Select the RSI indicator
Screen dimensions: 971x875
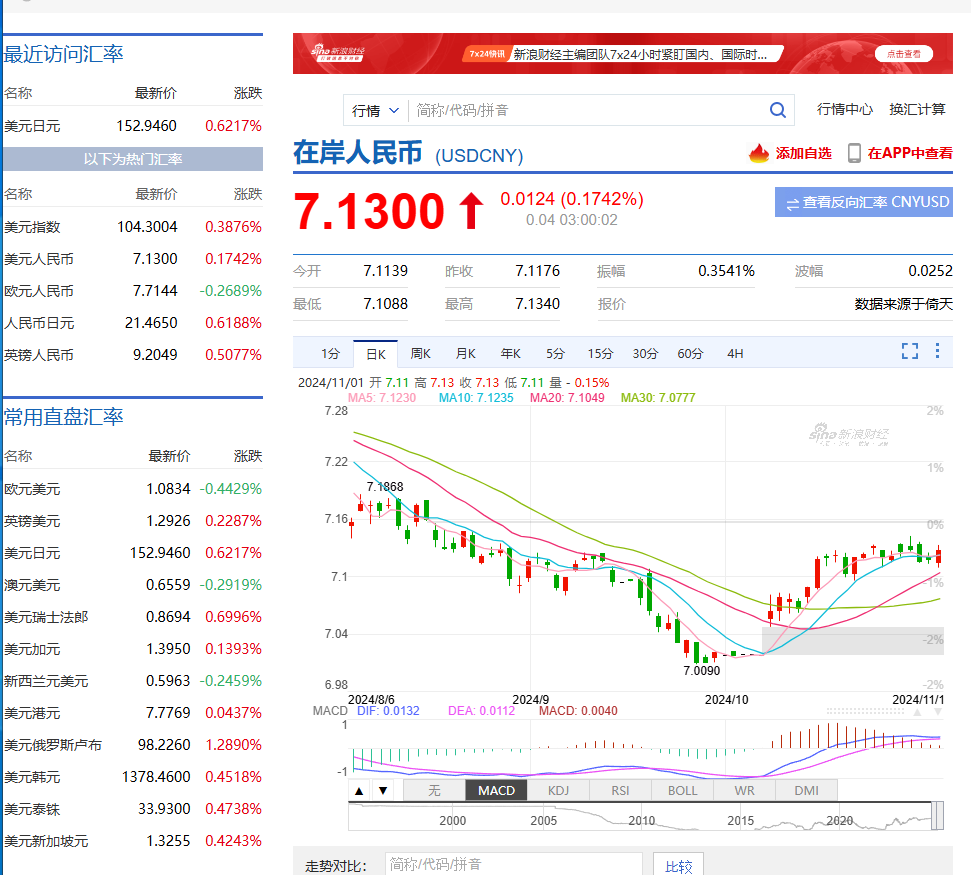pos(620,791)
